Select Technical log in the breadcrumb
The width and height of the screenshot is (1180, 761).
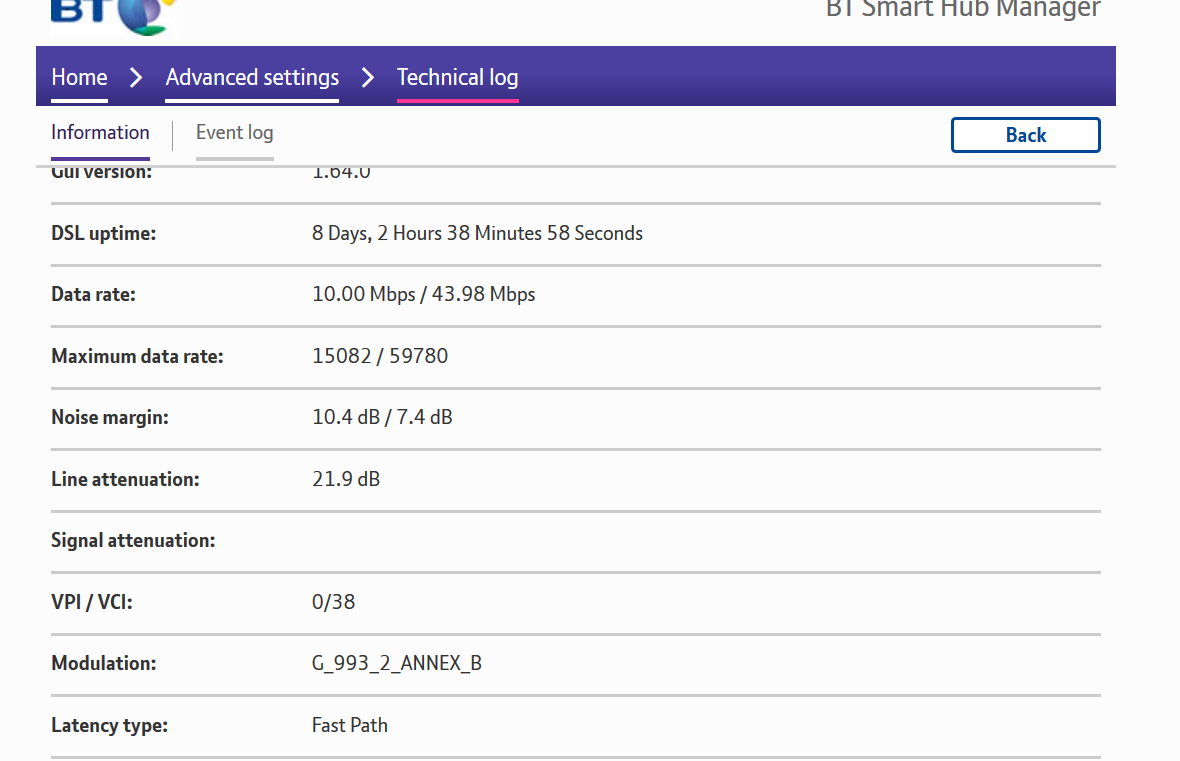click(457, 78)
